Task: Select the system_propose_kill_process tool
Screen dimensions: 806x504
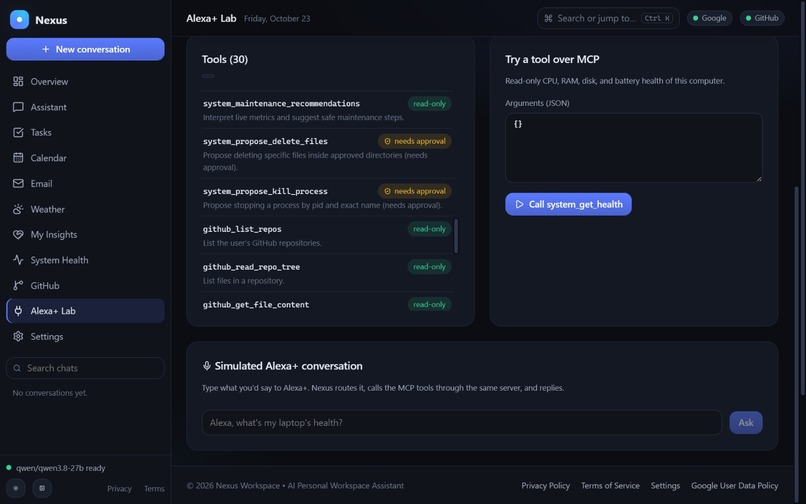Action: [x=327, y=197]
